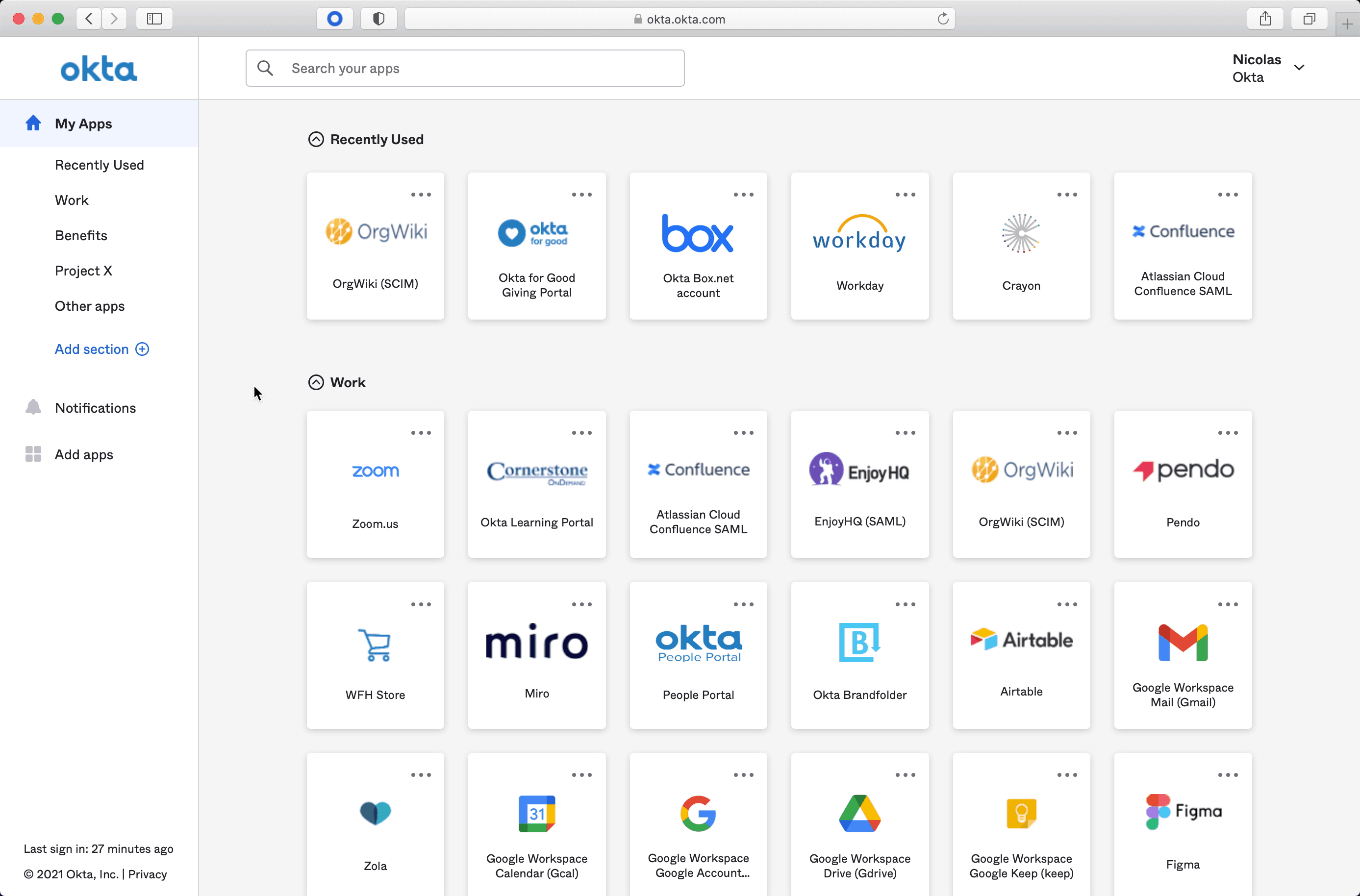This screenshot has width=1360, height=896.
Task: Open options menu on the Workday tile
Action: click(905, 194)
